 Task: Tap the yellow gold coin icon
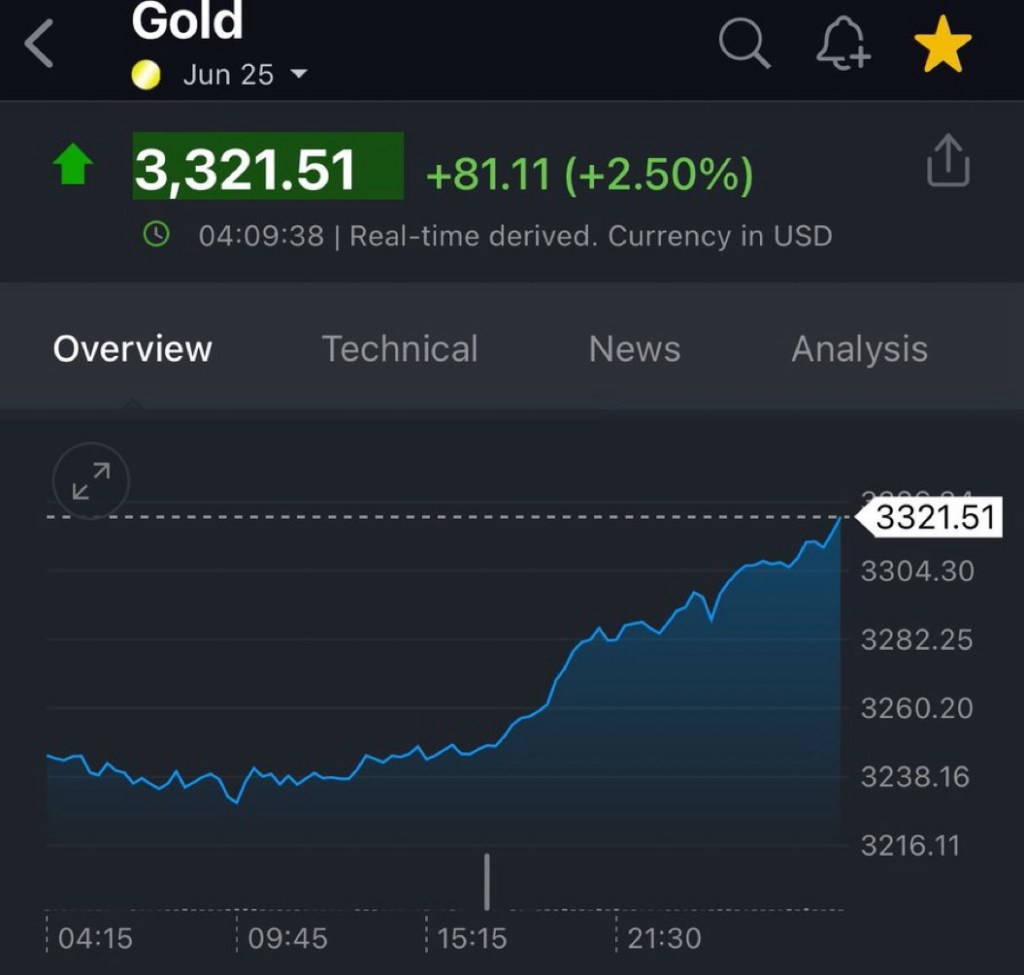coord(147,75)
